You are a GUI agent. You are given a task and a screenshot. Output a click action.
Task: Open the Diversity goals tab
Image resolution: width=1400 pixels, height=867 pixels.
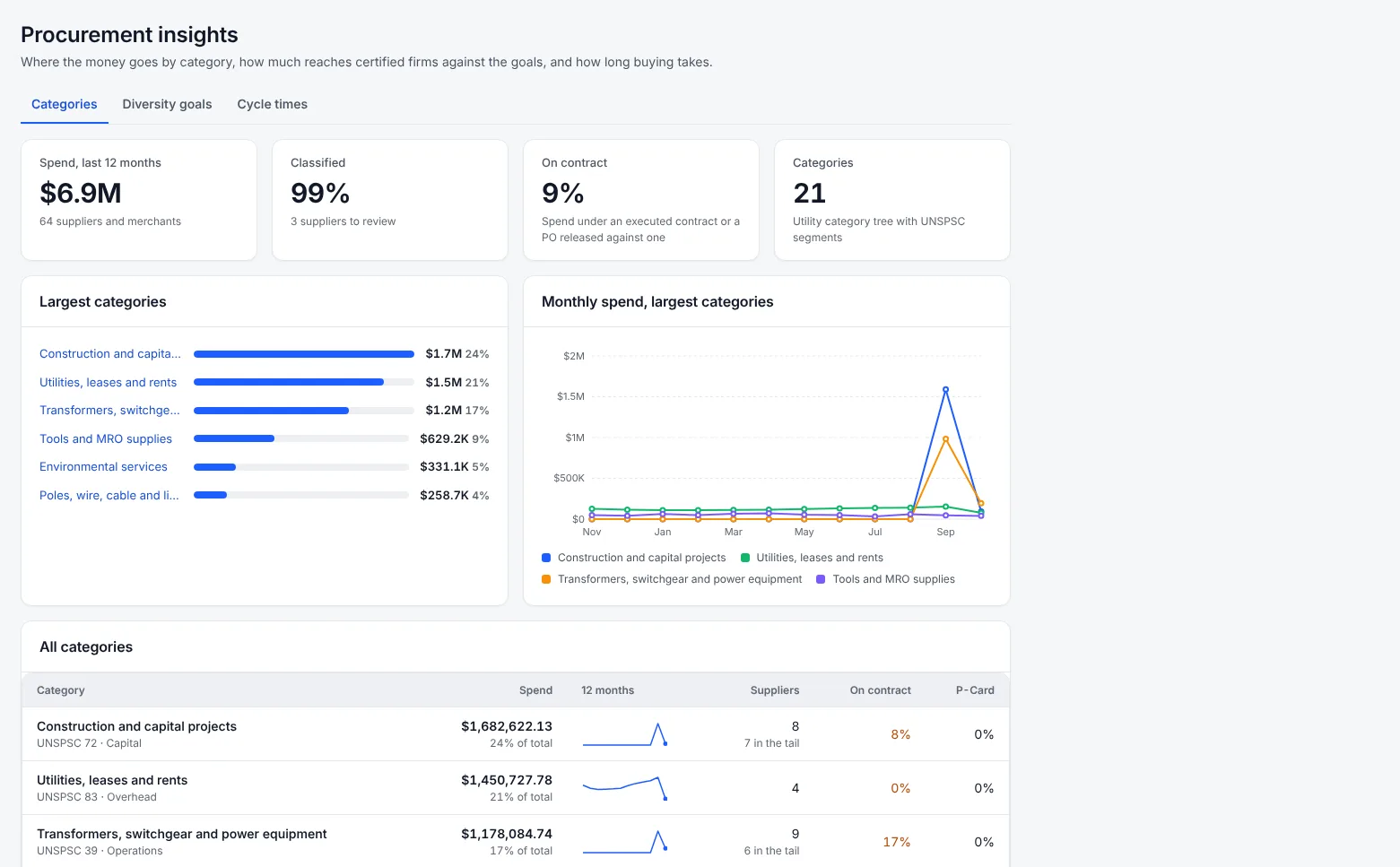167,104
